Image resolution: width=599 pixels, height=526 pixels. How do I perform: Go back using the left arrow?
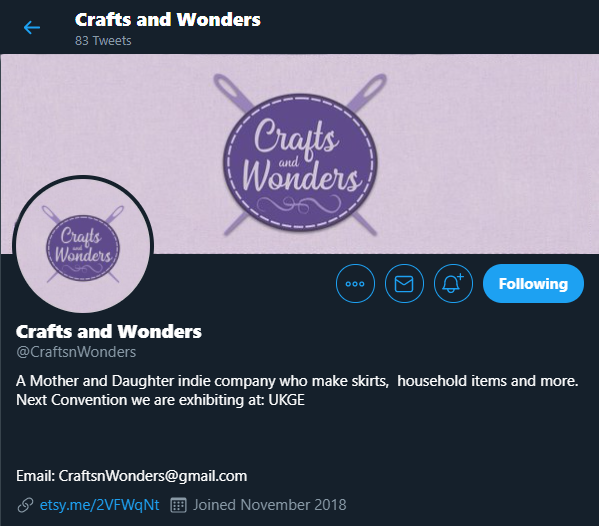[x=32, y=28]
